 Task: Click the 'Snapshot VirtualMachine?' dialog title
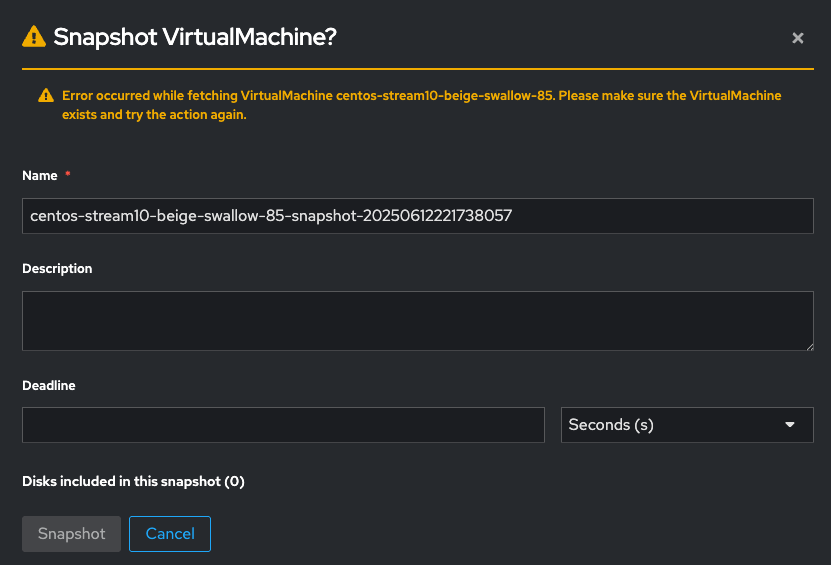point(194,38)
